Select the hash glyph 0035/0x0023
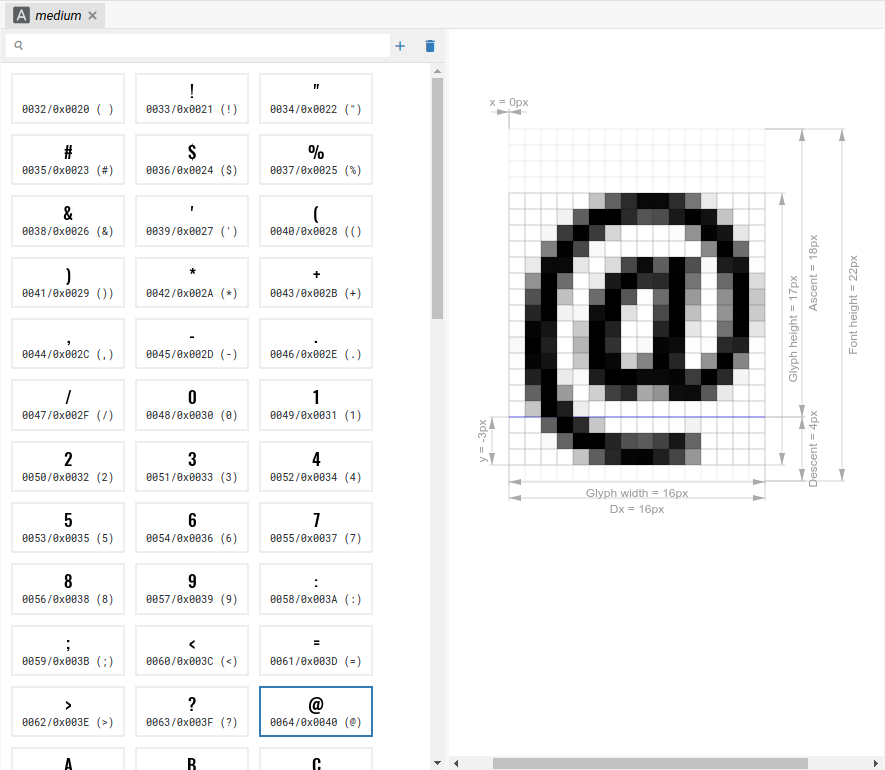This screenshot has height=770, width=885. pos(68,159)
